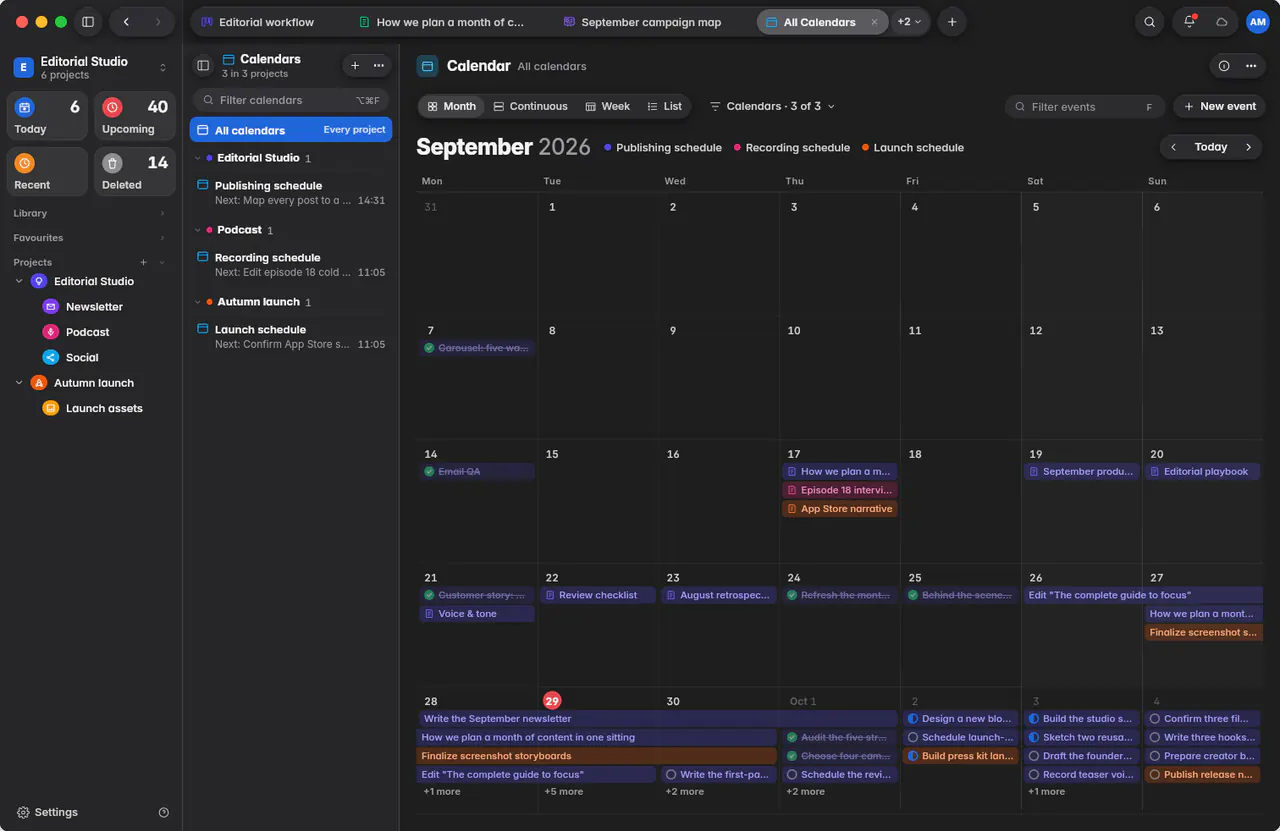
Task: Open the Editorial Studio workspace switcher
Action: click(x=90, y=67)
